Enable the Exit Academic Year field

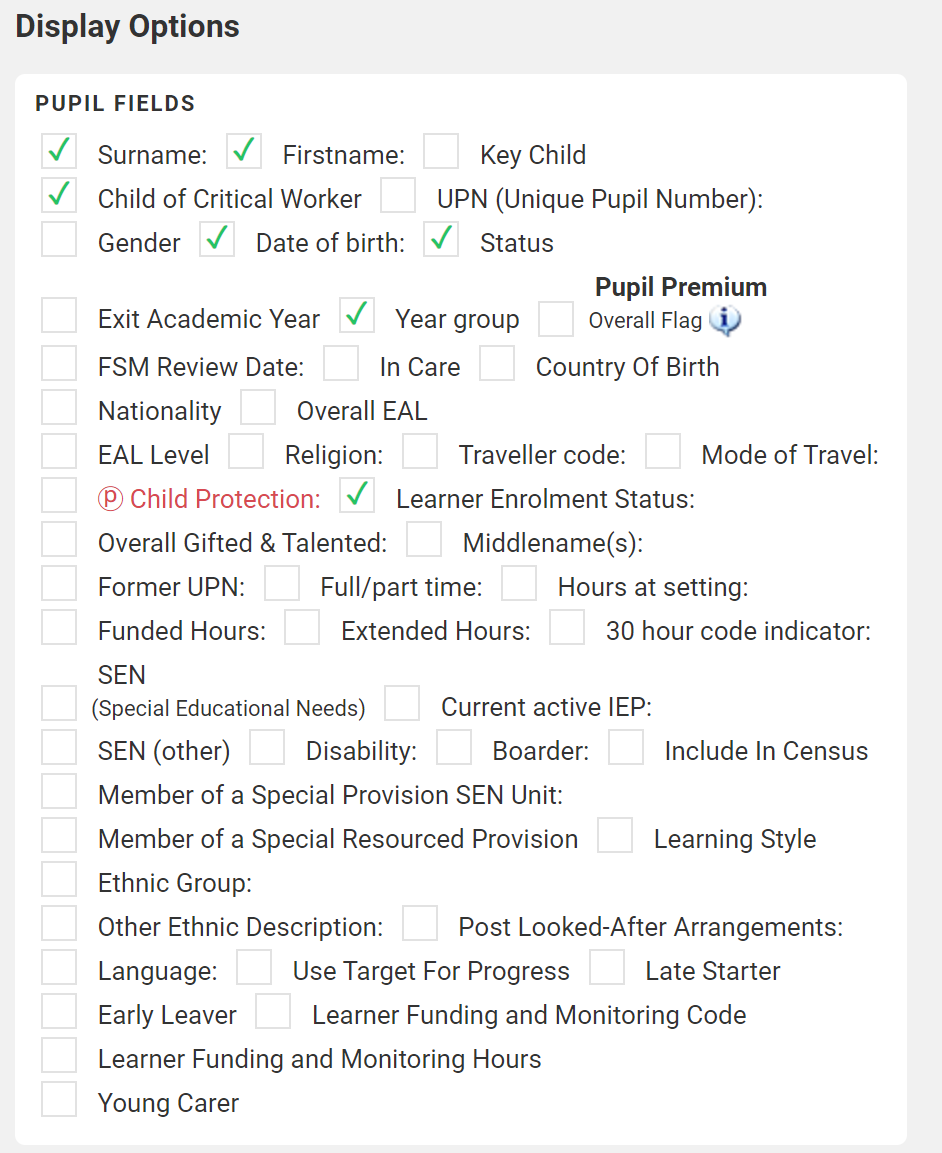coord(59,315)
